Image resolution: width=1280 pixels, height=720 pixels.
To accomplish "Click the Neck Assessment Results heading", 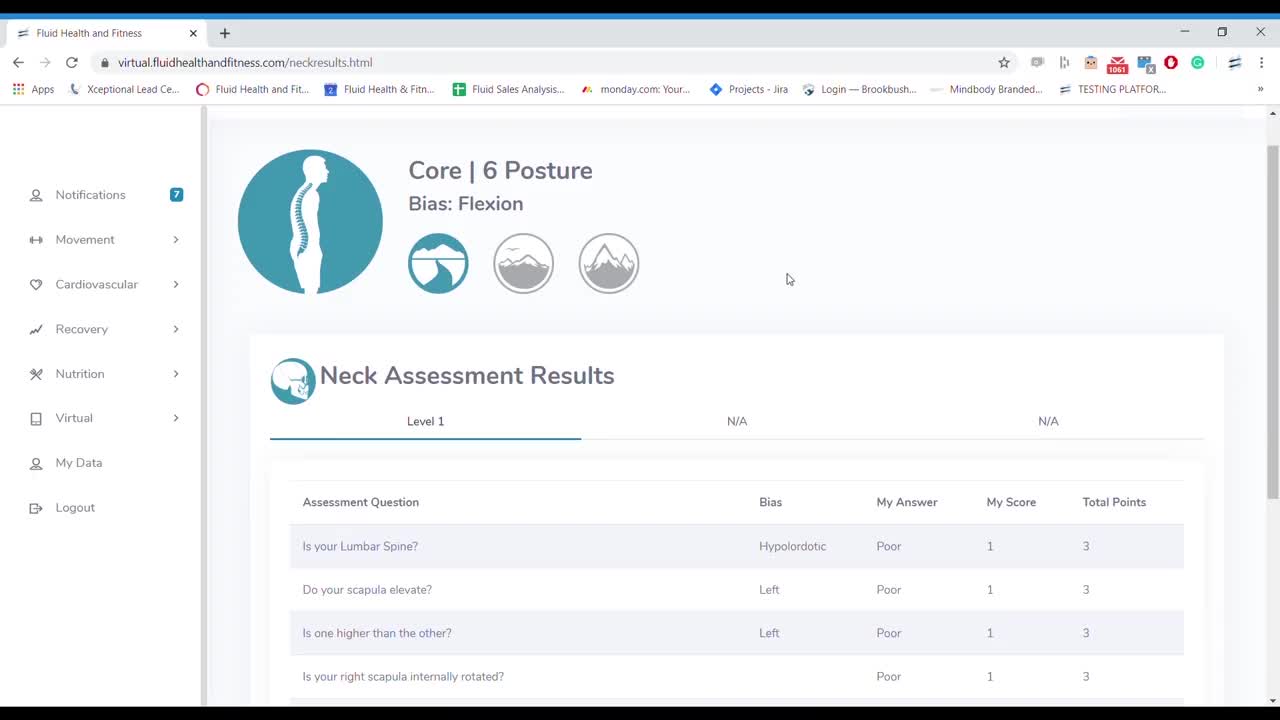I will tap(467, 375).
